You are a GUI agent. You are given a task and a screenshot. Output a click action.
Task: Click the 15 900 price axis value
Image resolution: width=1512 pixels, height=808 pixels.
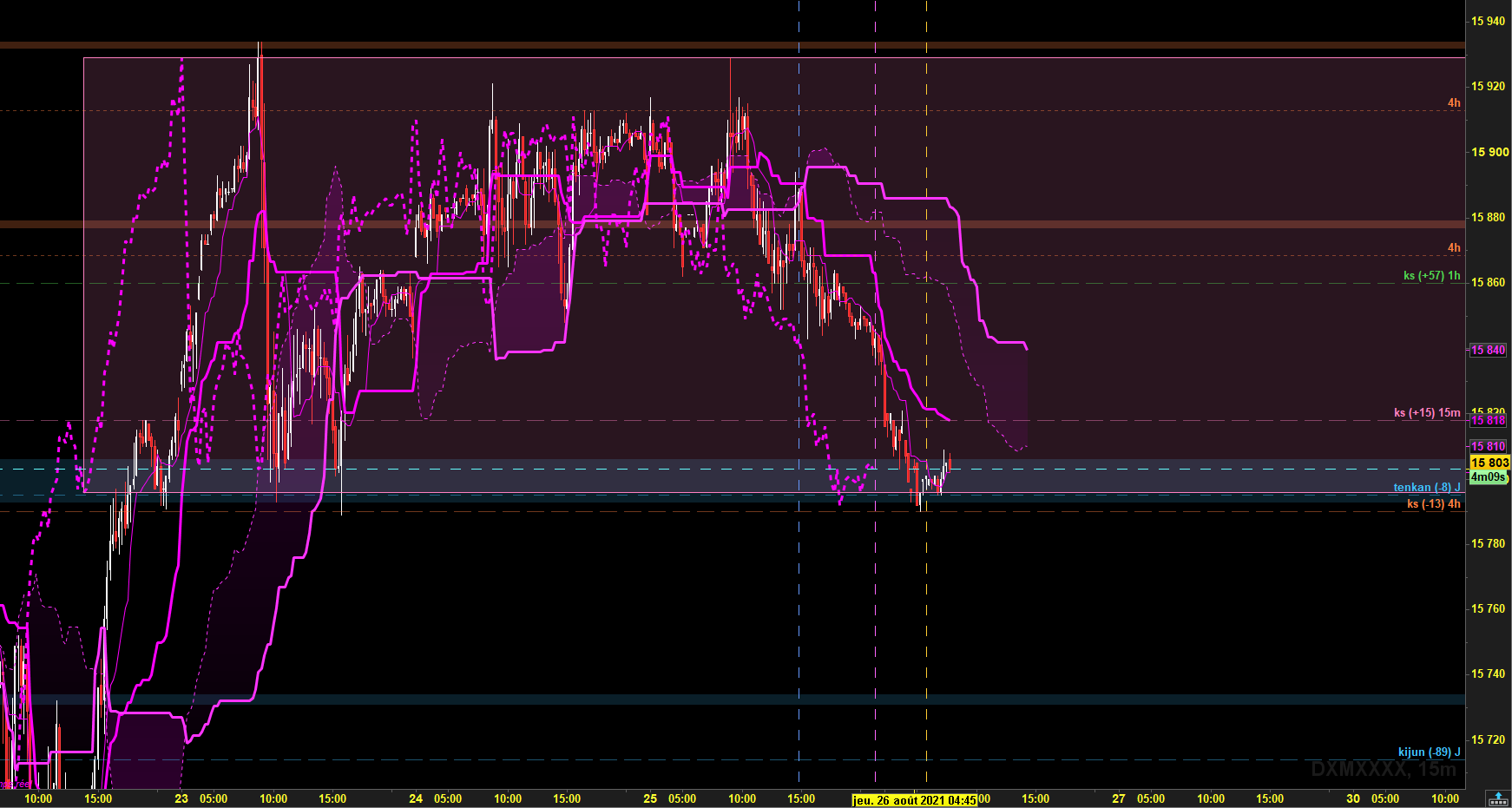1489,151
